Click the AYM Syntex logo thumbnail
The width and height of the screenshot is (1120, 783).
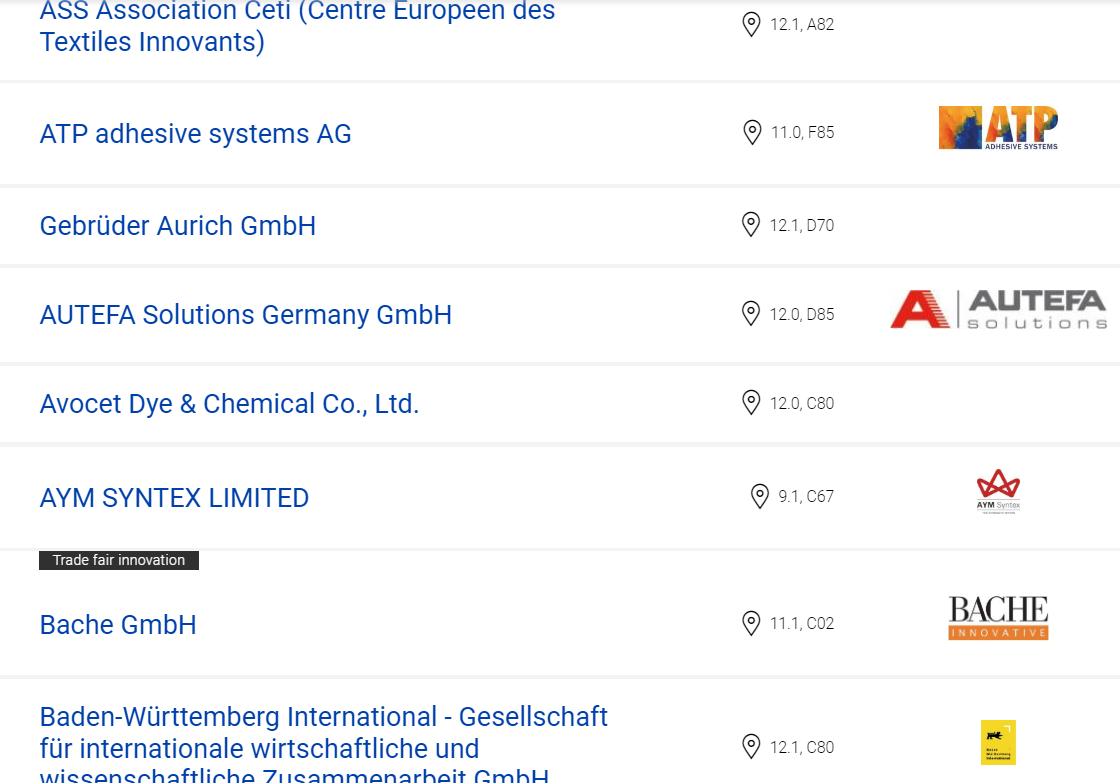(999, 492)
